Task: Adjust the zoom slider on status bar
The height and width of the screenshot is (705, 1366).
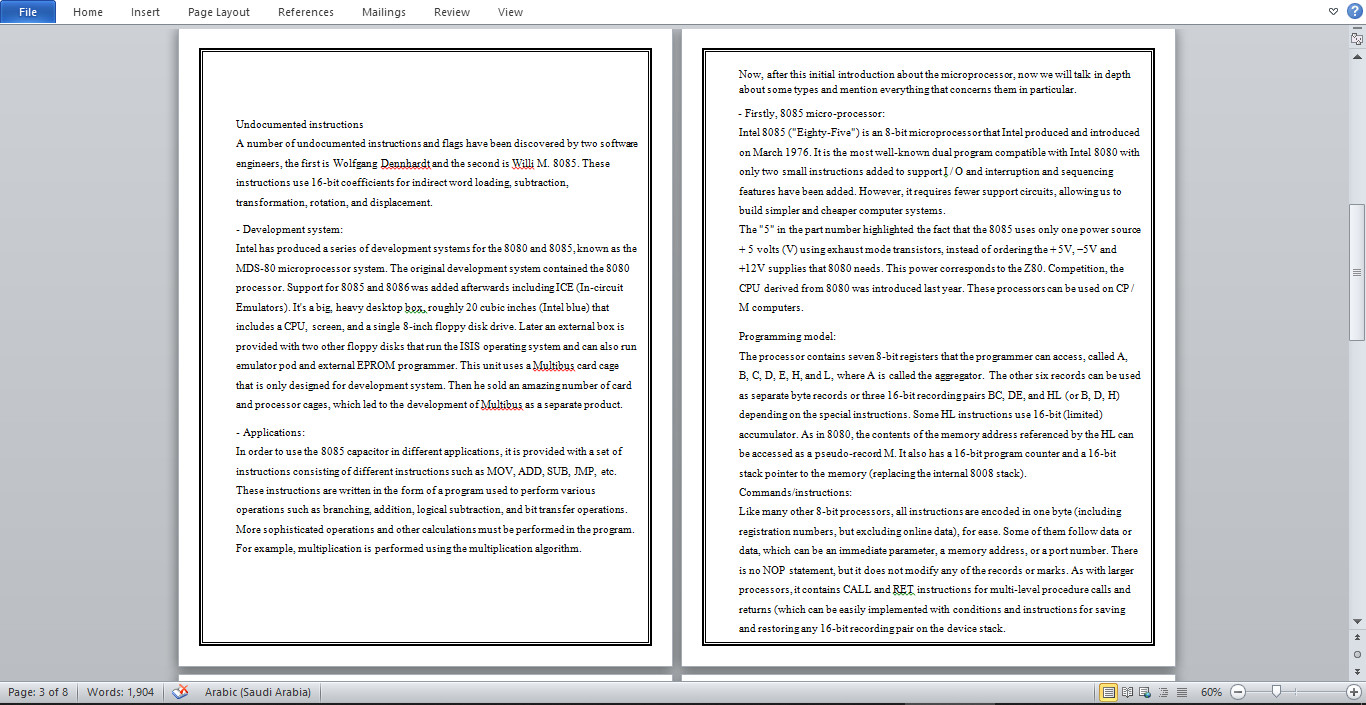Action: pyautogui.click(x=1277, y=691)
